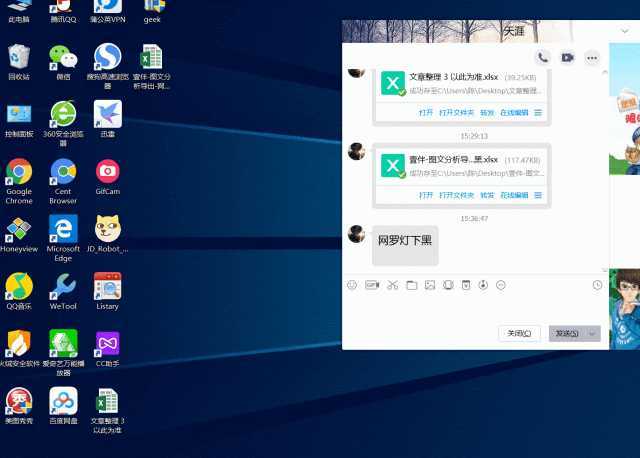Click the sender avatar beside 网罗灯下黑
The height and width of the screenshot is (458, 640).
click(x=356, y=233)
